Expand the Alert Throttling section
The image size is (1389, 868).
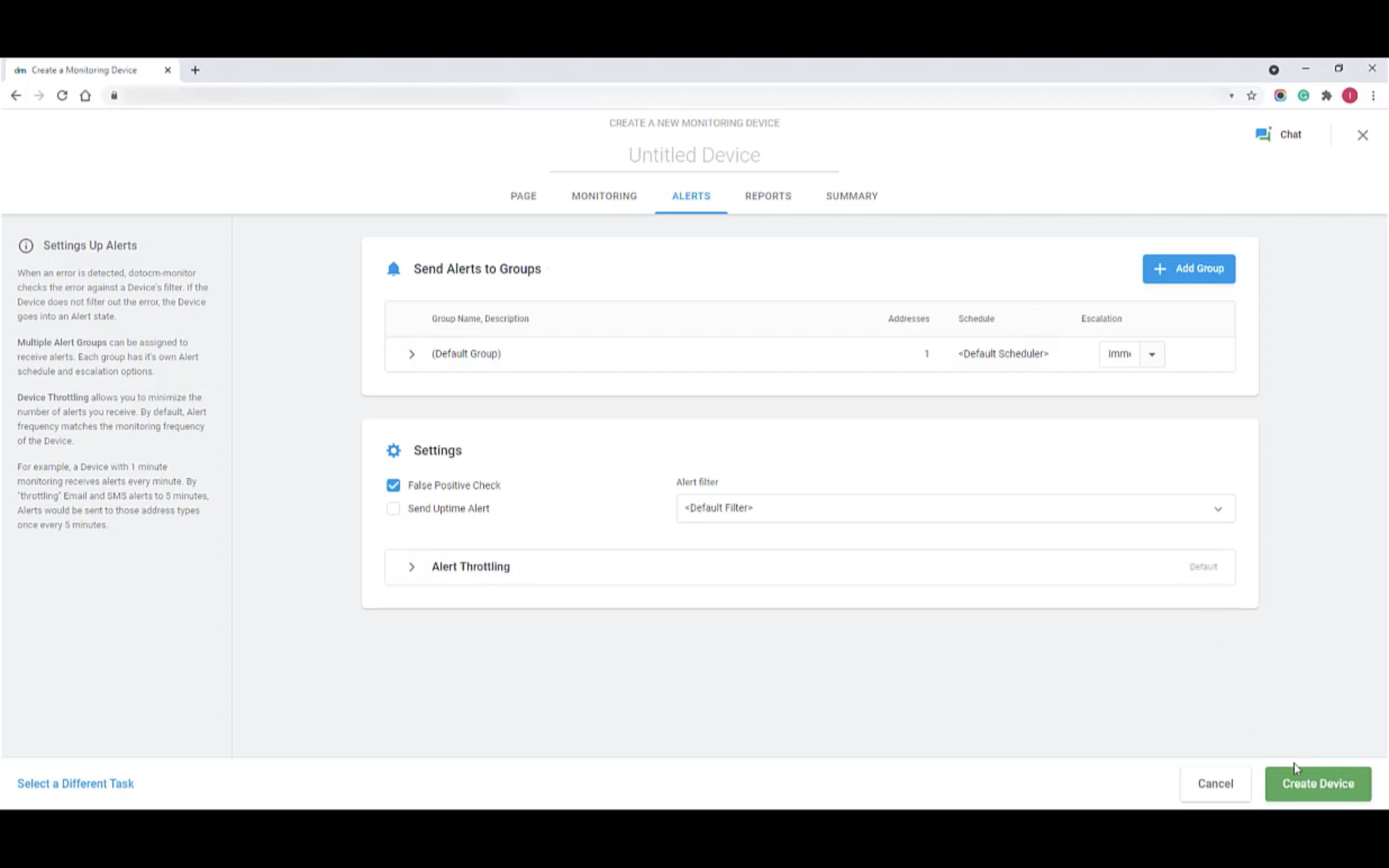point(411,566)
